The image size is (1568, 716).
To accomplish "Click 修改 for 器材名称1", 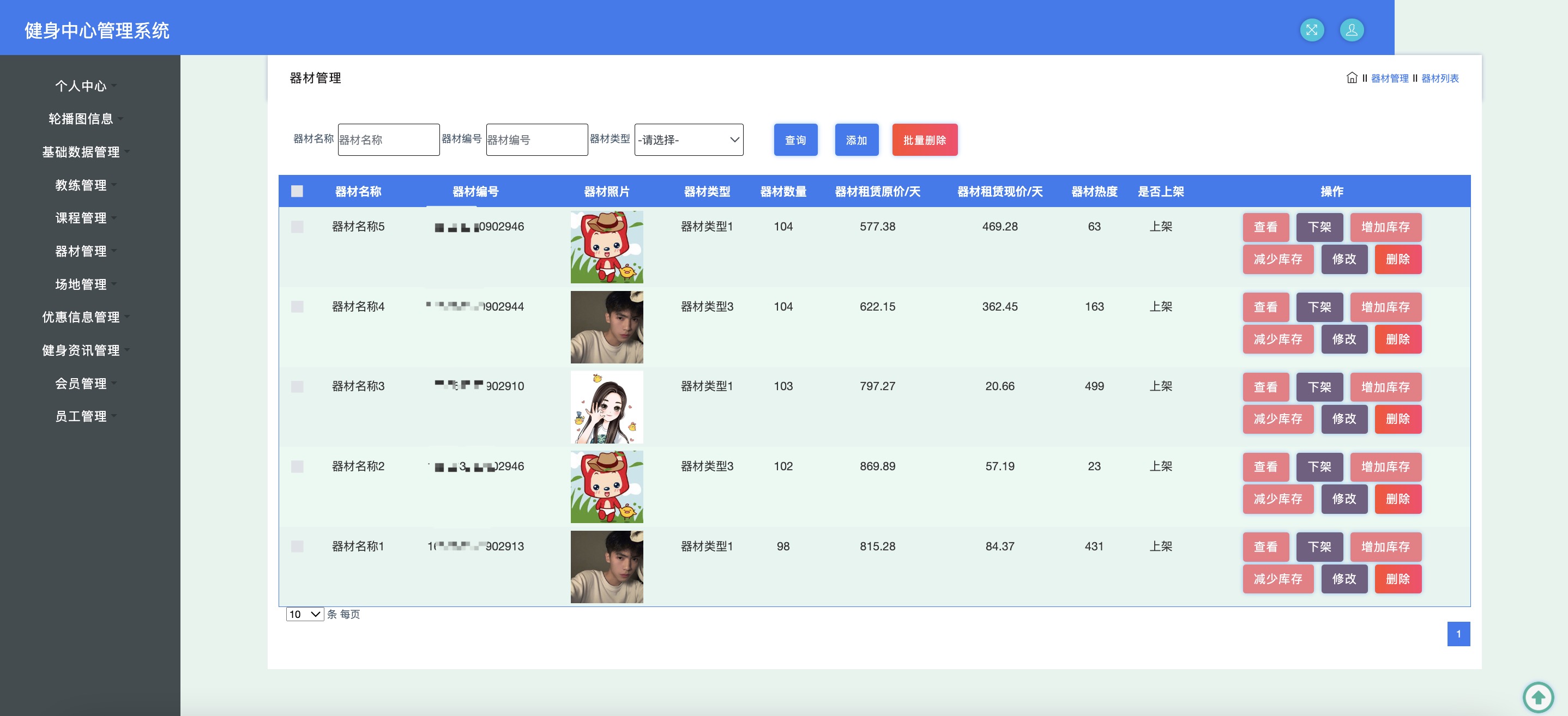I will click(1344, 579).
